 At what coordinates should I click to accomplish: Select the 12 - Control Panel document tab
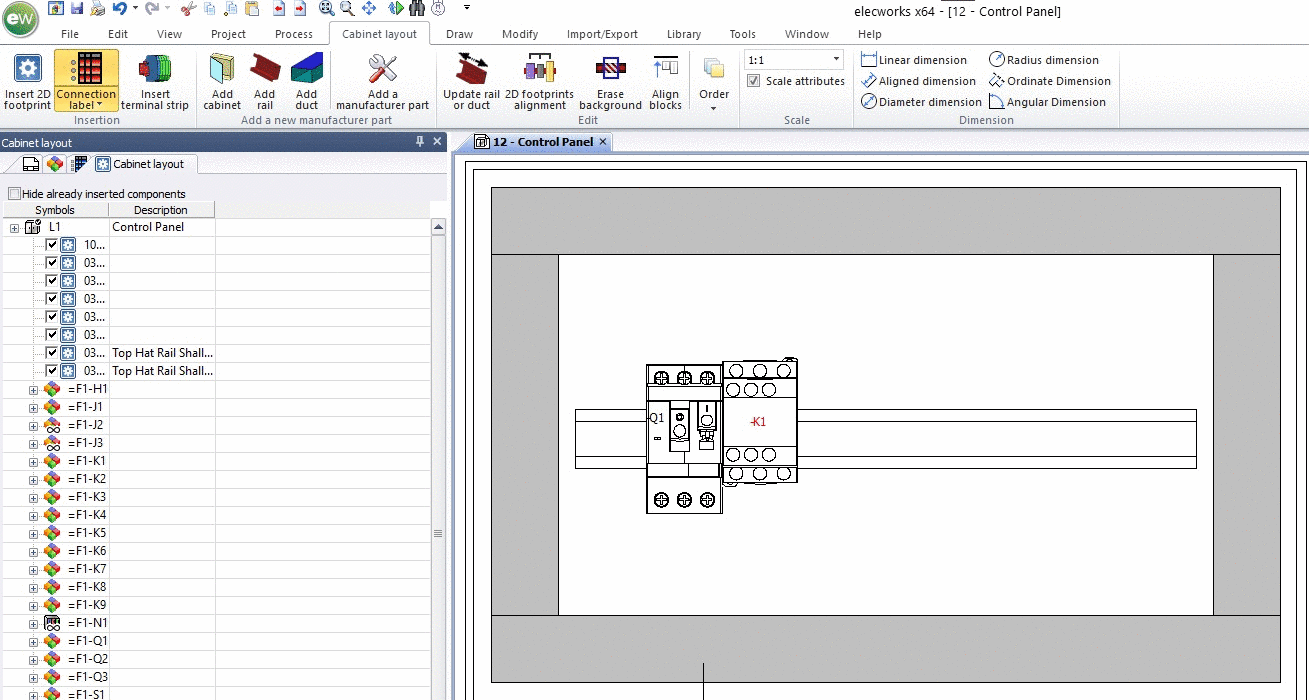544,142
